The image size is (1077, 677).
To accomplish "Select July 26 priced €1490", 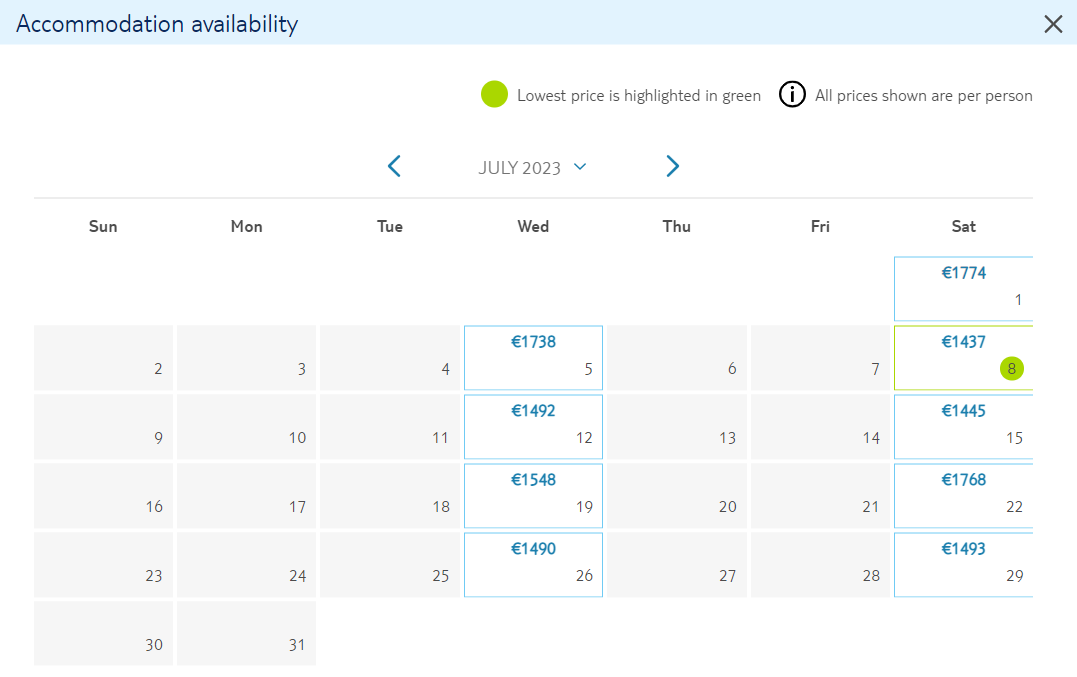I will click(533, 564).
